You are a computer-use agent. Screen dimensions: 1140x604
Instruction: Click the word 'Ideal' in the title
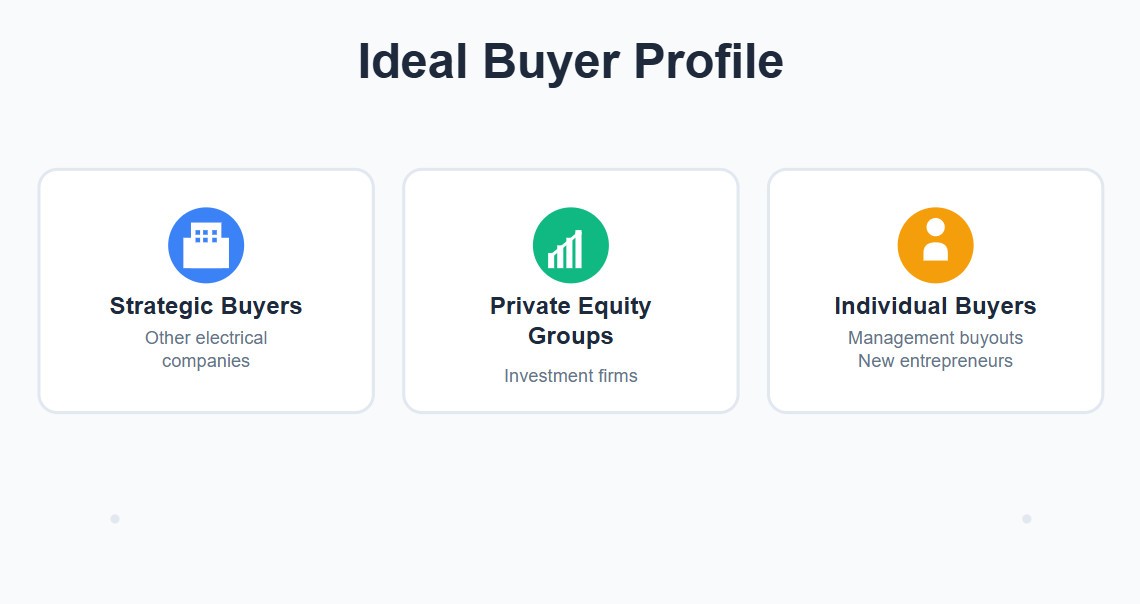(x=412, y=61)
